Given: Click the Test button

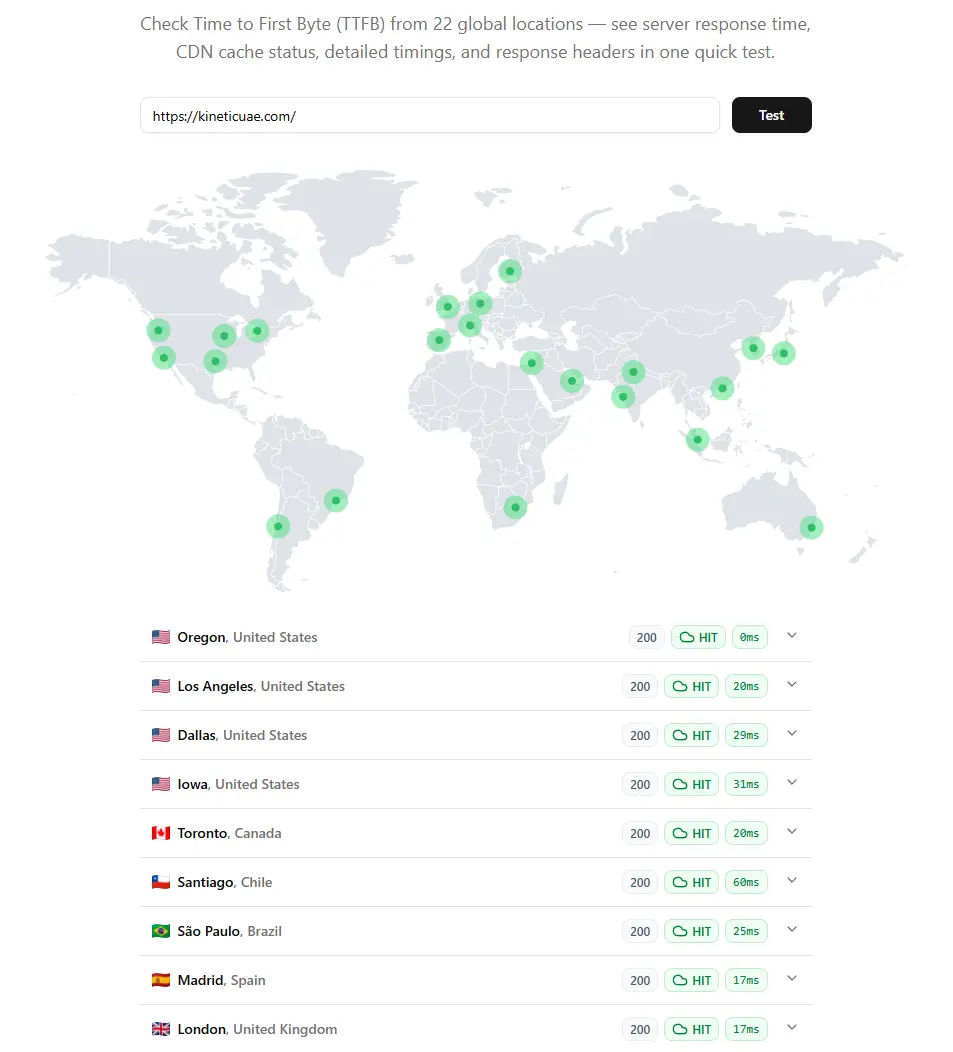Looking at the screenshot, I should 771,115.
